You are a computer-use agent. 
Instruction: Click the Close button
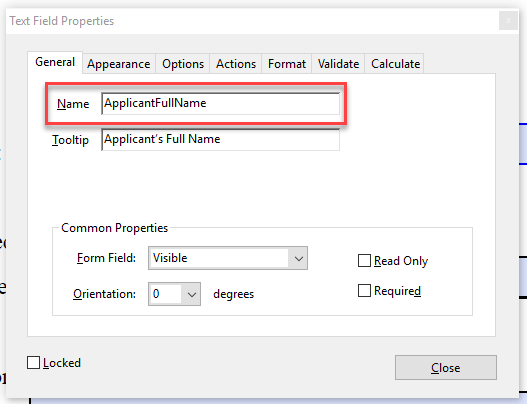pos(446,368)
